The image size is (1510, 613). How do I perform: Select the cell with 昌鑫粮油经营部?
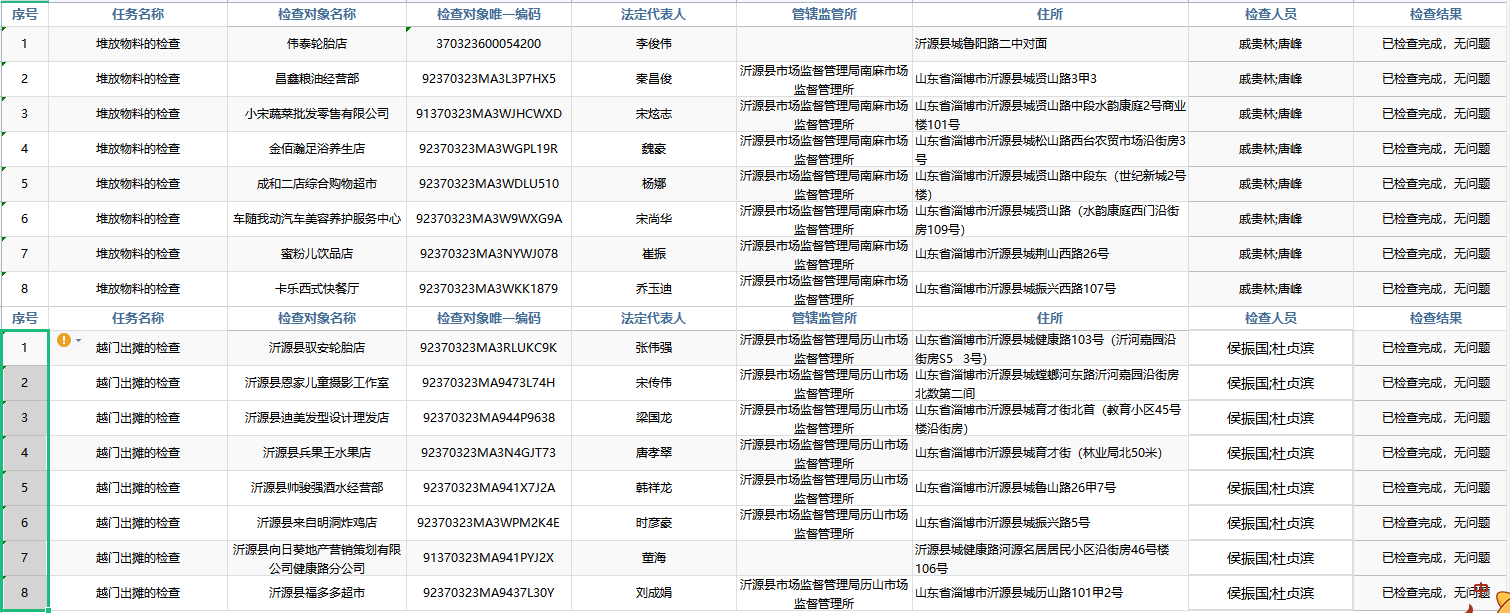(x=316, y=79)
